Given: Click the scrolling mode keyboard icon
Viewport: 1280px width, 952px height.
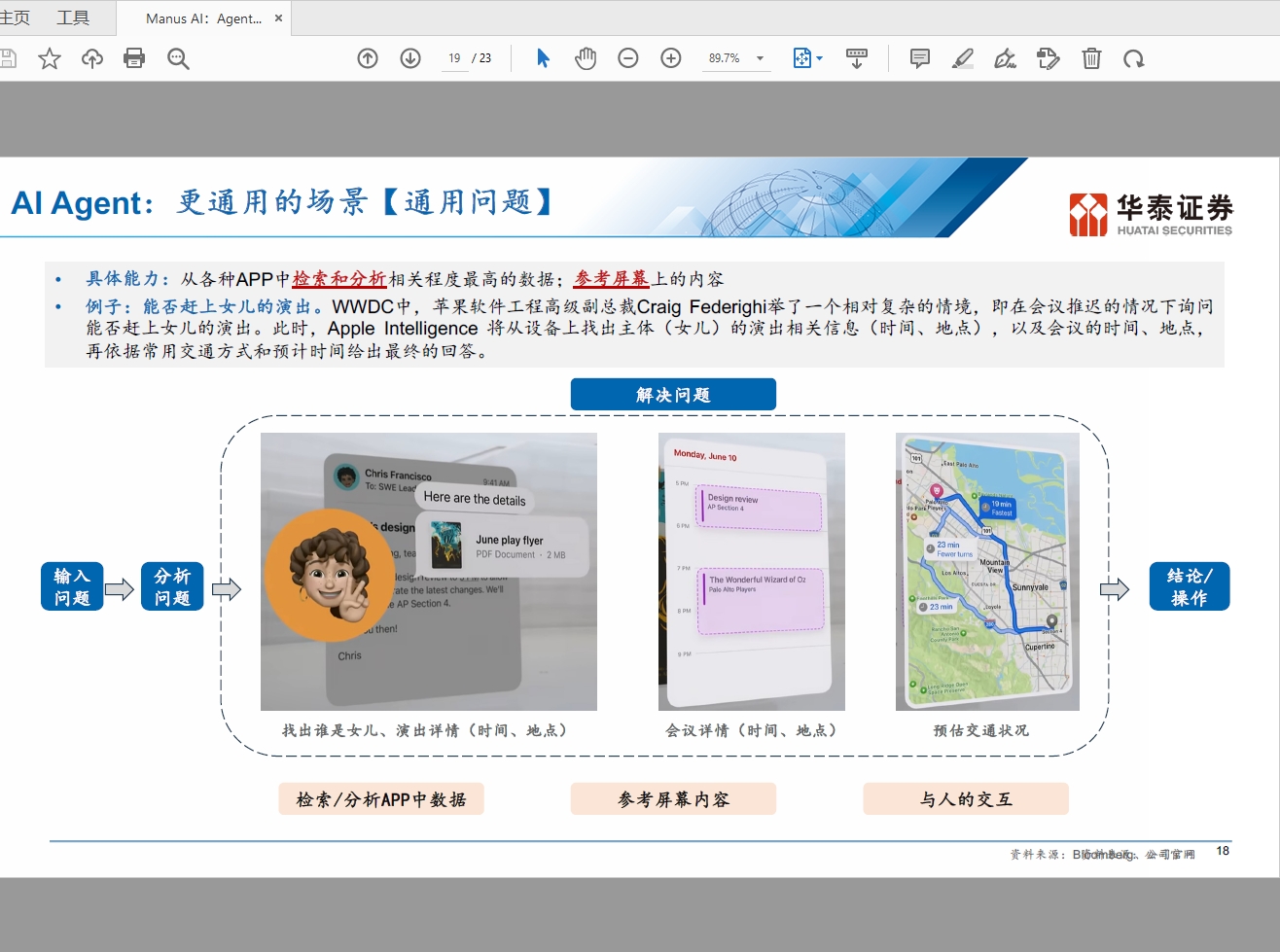Looking at the screenshot, I should pyautogui.click(x=857, y=58).
